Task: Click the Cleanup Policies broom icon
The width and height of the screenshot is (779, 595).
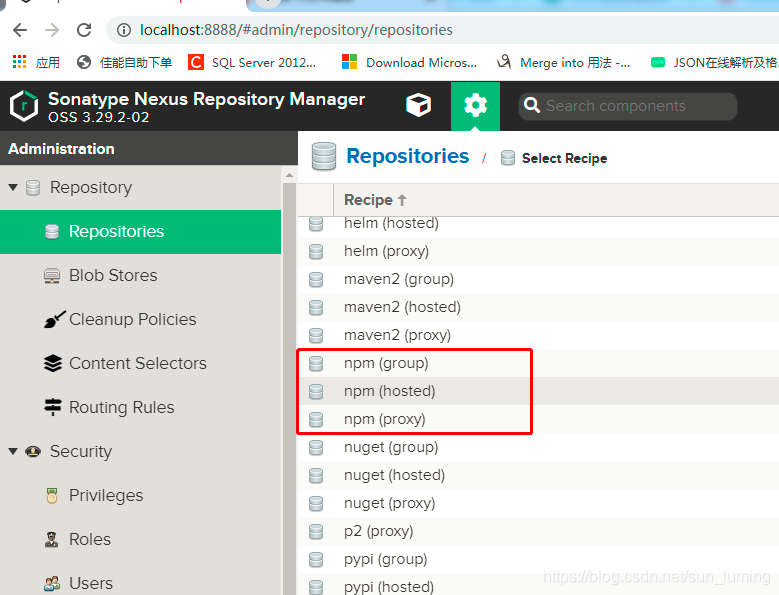Action: coord(54,319)
